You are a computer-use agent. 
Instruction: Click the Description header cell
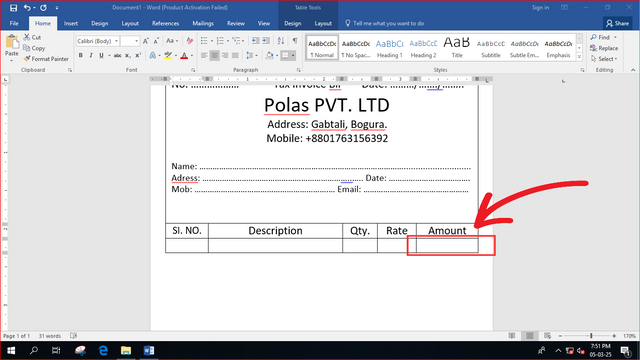pos(275,231)
